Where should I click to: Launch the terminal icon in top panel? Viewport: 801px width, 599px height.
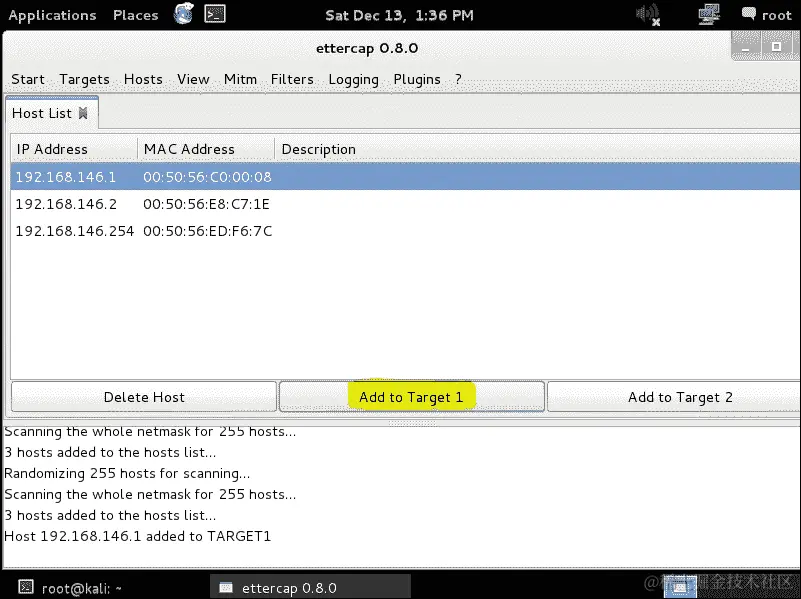[215, 14]
